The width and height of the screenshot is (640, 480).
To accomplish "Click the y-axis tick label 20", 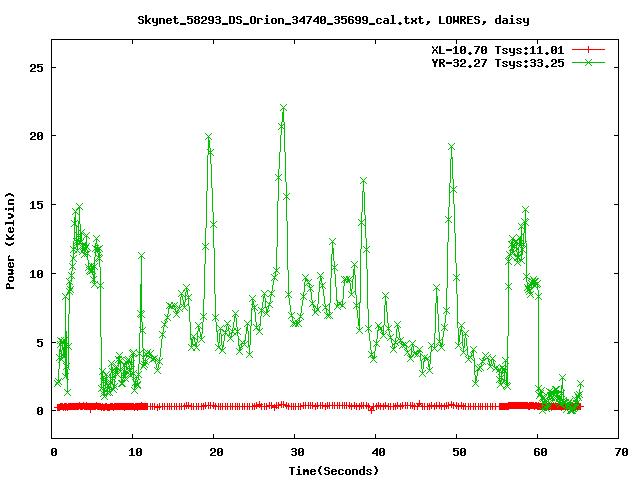I will 36,136.
